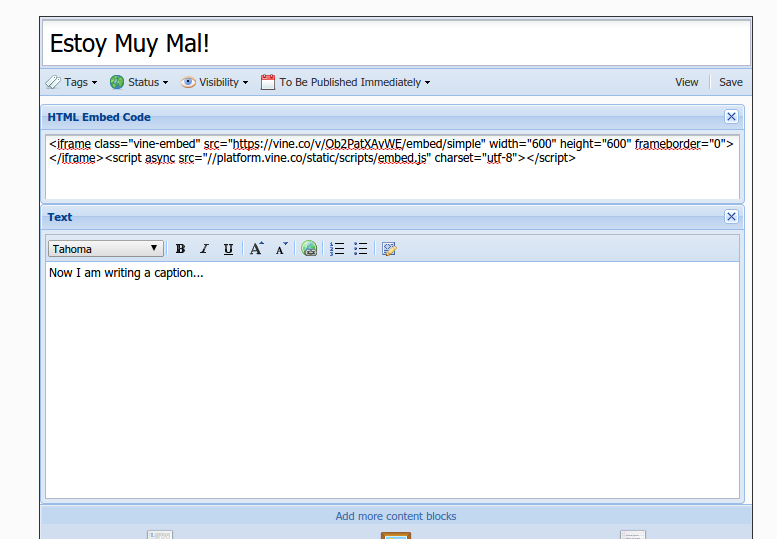777x539 pixels.
Task: Open the Tags dropdown menu
Action: (72, 82)
